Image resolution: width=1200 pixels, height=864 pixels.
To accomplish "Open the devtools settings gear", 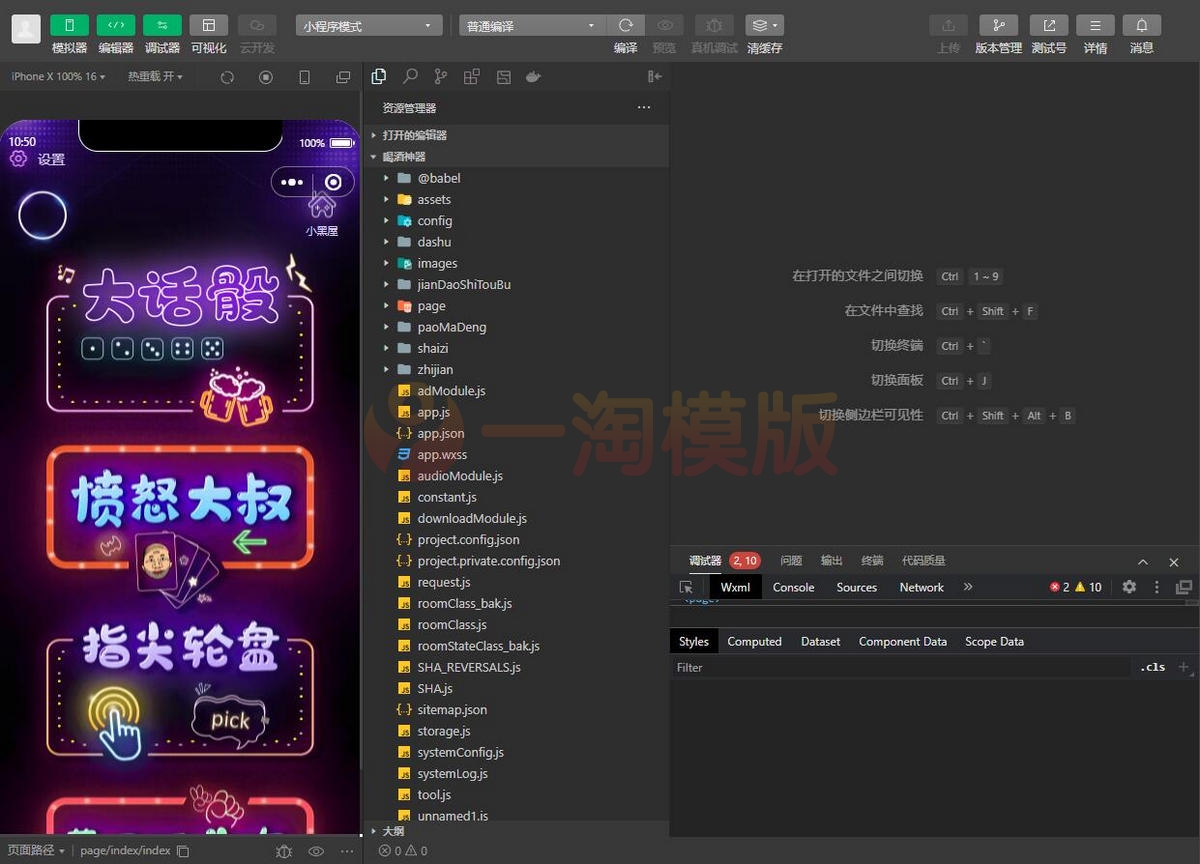I will click(x=1129, y=587).
